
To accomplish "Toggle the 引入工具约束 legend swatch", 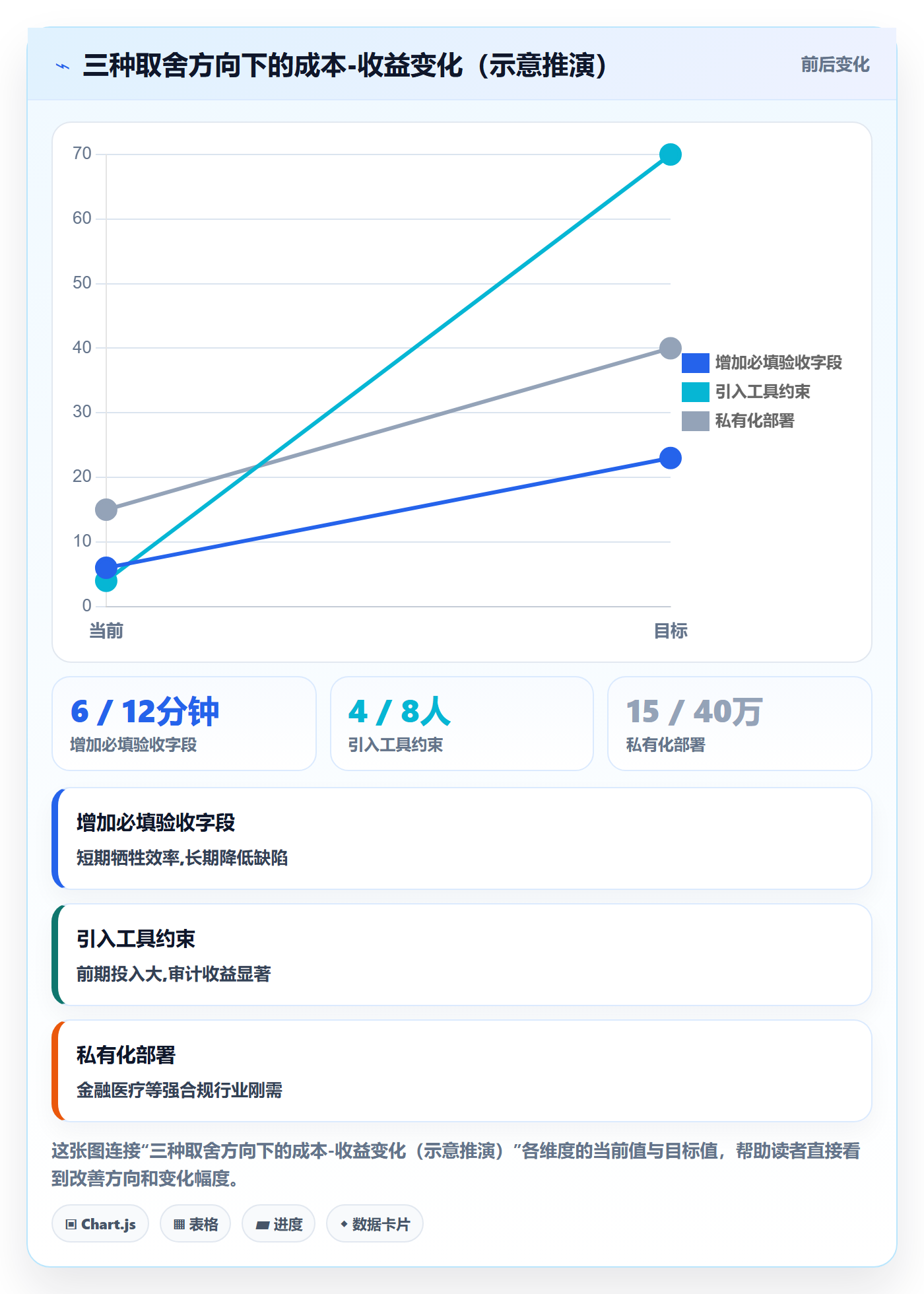I will click(x=695, y=392).
